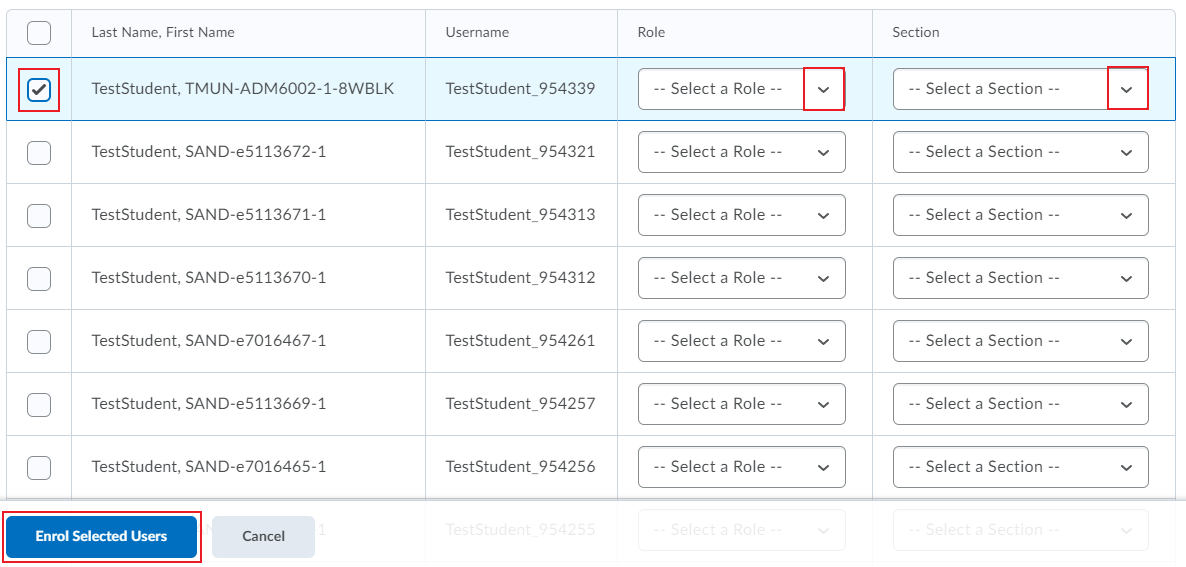The width and height of the screenshot is (1186, 567).
Task: Check the box for TestStudent_954261
Action: [x=39, y=342]
